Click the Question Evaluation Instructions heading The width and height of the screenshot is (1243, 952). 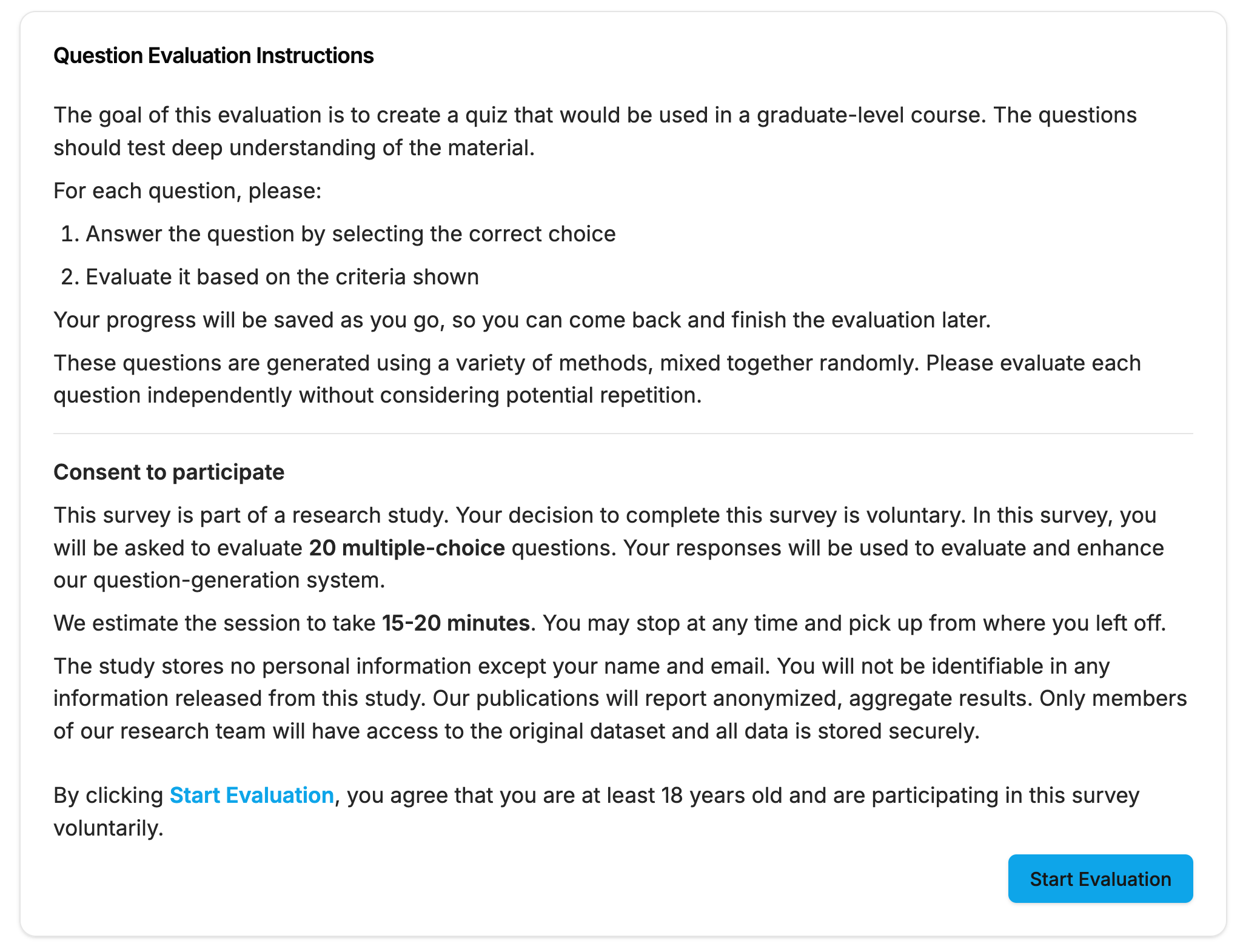pyautogui.click(x=213, y=55)
